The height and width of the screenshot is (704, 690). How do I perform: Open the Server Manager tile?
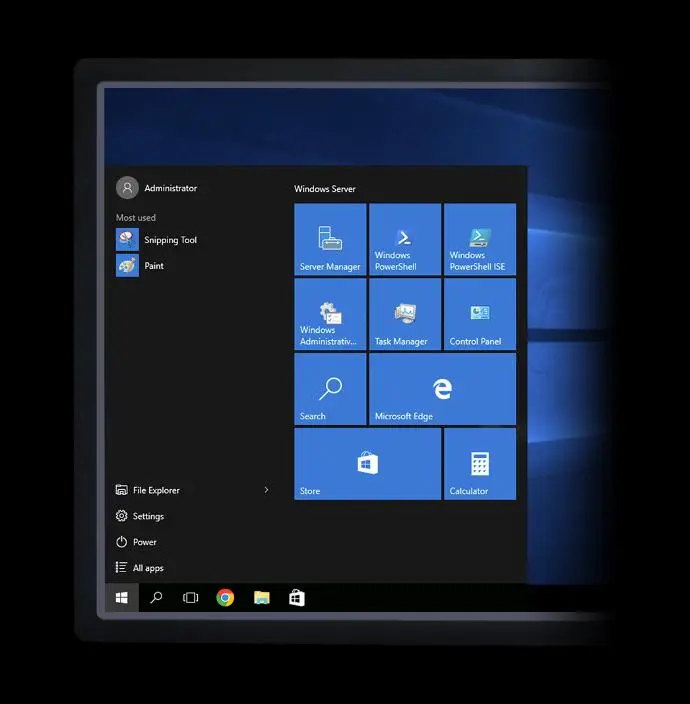tap(330, 240)
